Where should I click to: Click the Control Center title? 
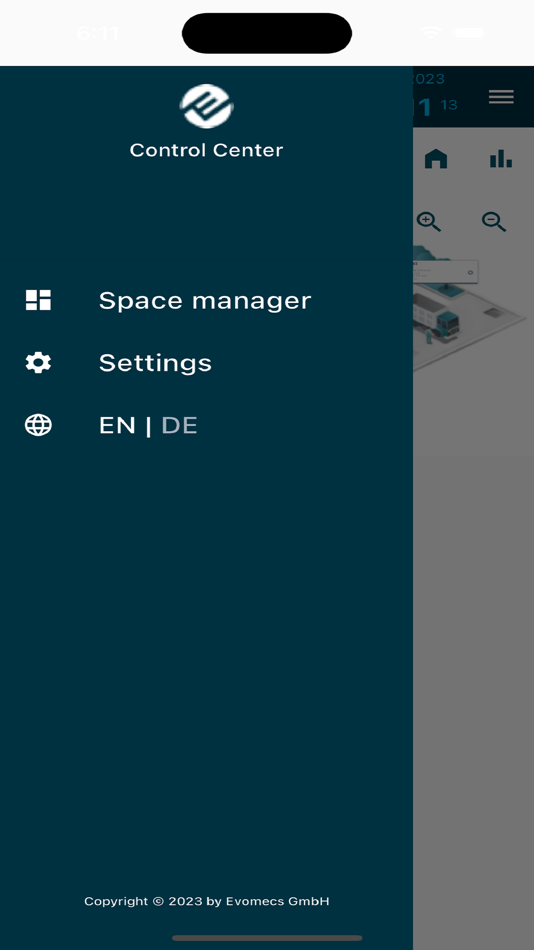tap(206, 150)
